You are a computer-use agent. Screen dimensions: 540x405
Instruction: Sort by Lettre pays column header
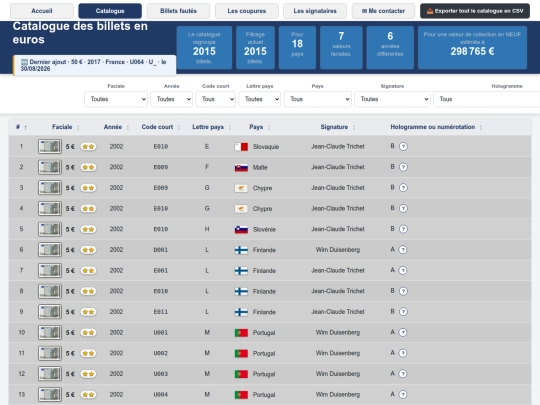point(211,127)
